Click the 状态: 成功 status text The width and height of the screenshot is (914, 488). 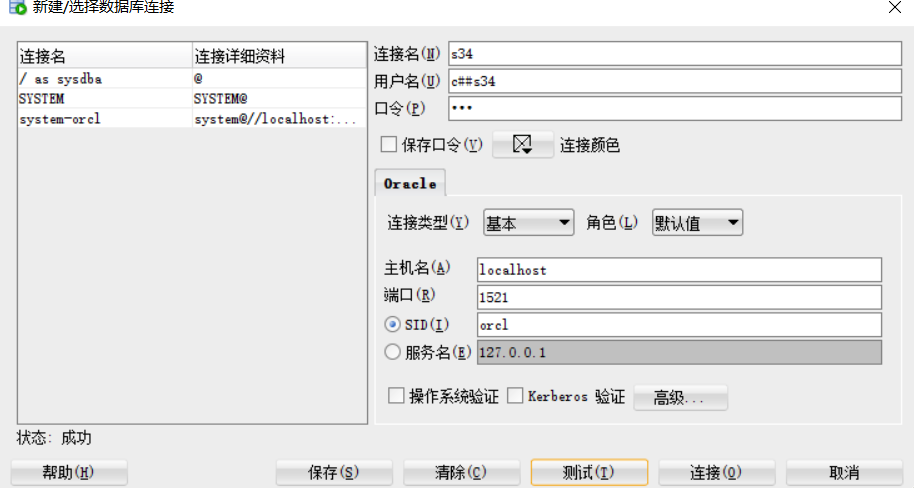[54, 438]
